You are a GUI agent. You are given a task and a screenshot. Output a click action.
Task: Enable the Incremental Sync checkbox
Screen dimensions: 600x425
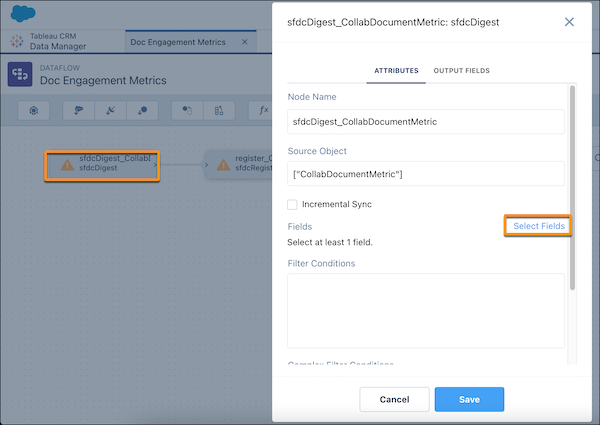(292, 204)
